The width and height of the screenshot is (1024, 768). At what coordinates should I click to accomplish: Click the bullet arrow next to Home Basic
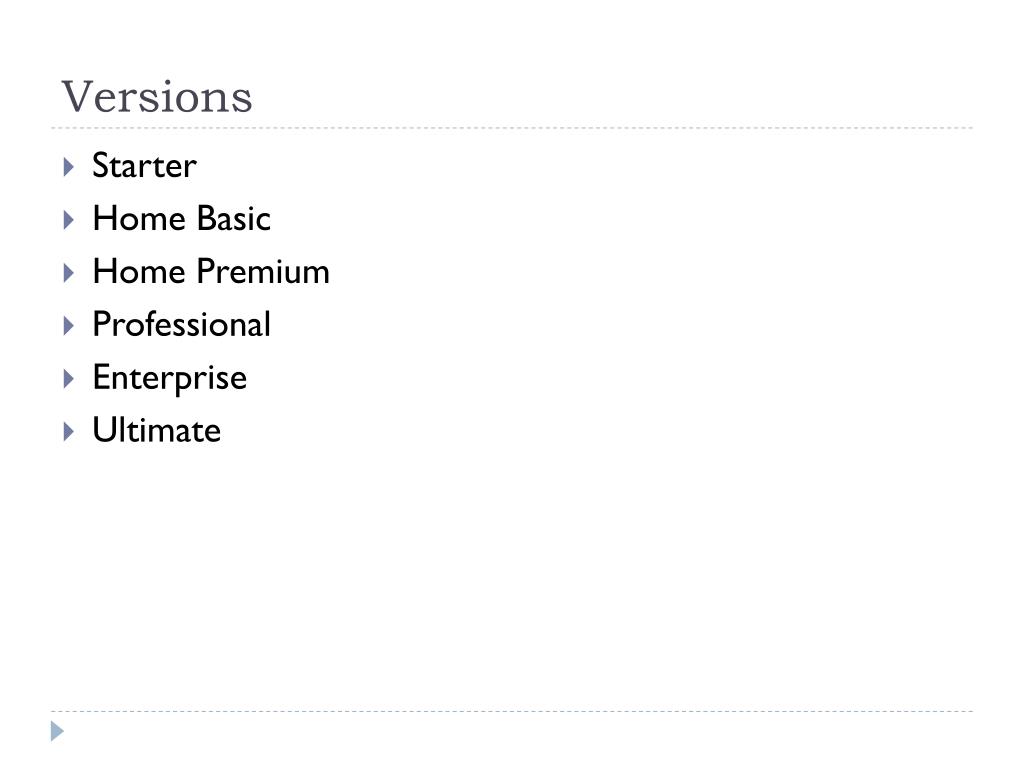pyautogui.click(x=68, y=219)
